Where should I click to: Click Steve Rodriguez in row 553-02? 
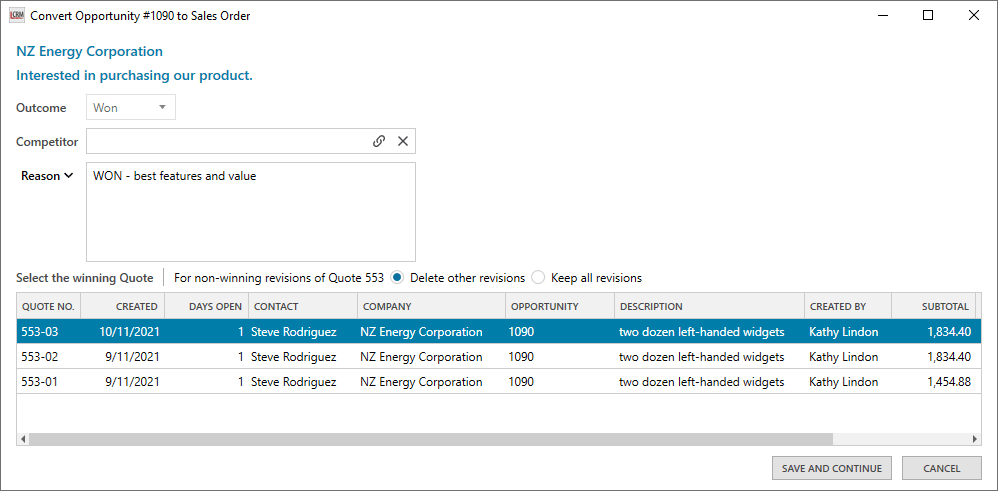[293, 357]
